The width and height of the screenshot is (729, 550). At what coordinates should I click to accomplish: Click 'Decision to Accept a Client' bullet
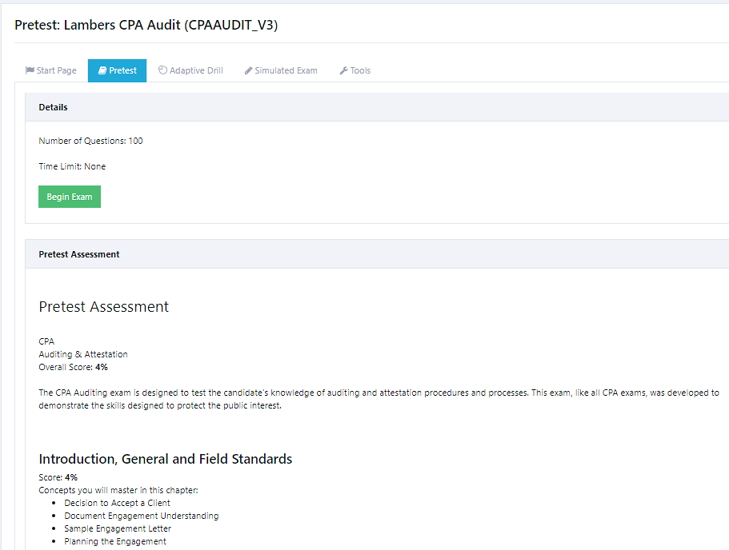pyautogui.click(x=117, y=503)
